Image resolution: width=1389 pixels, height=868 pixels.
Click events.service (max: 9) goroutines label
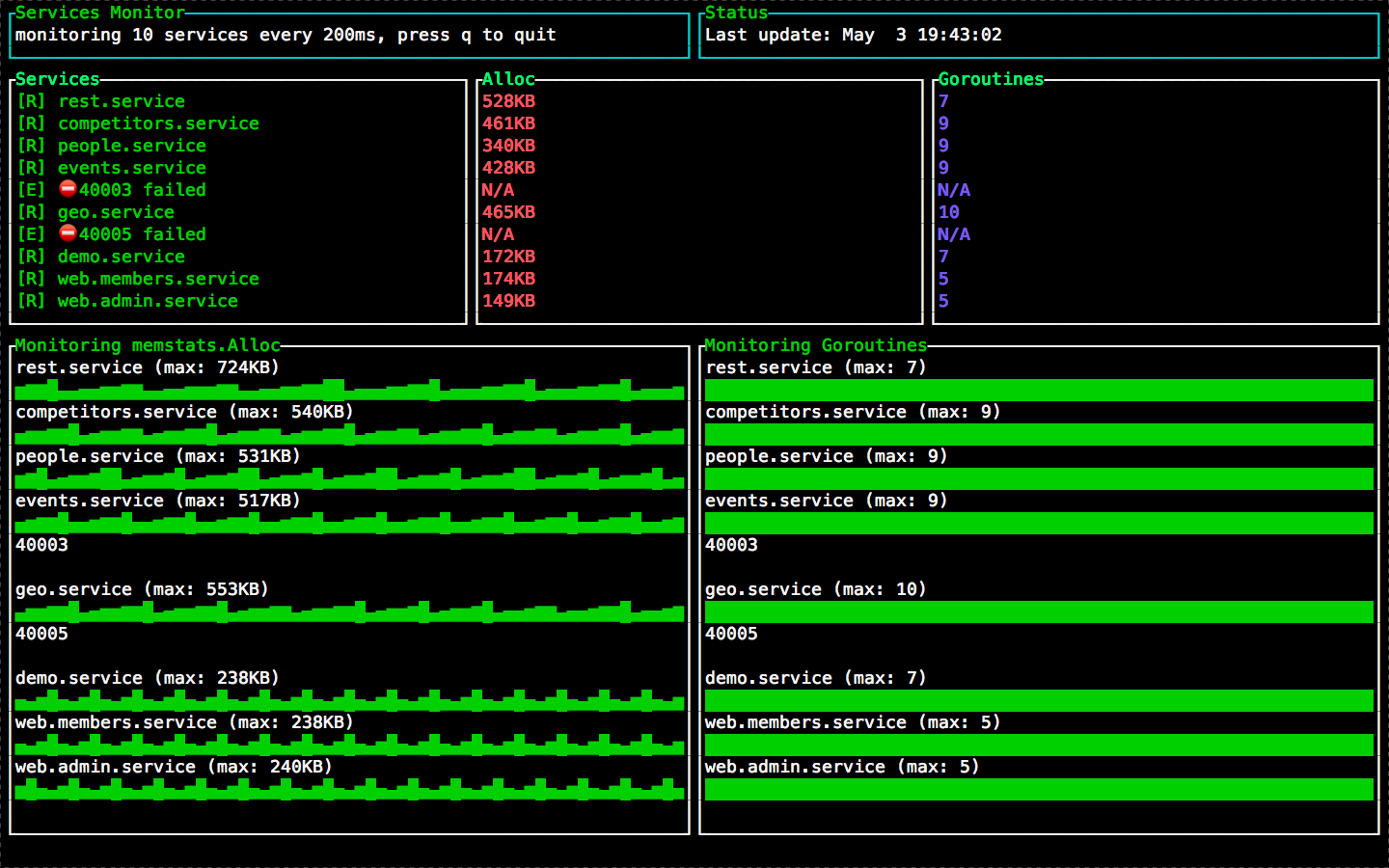(x=827, y=501)
